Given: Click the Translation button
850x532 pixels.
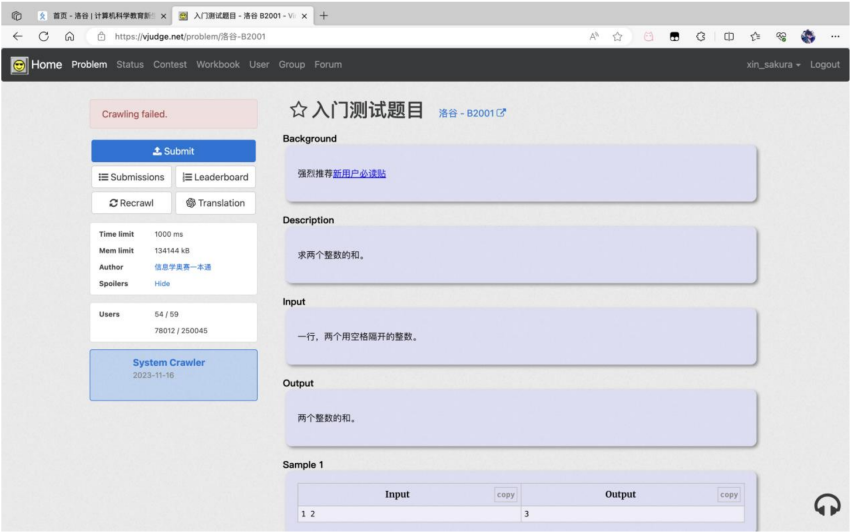Looking at the screenshot, I should (215, 203).
